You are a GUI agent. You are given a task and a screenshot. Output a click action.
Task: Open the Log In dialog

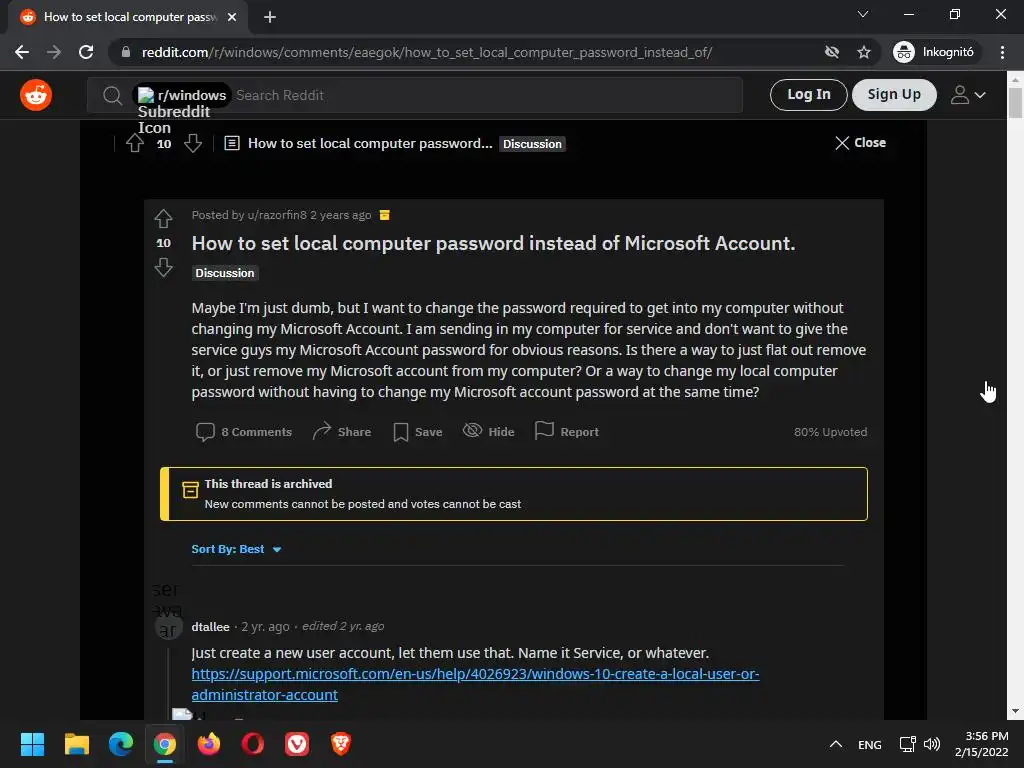click(808, 95)
